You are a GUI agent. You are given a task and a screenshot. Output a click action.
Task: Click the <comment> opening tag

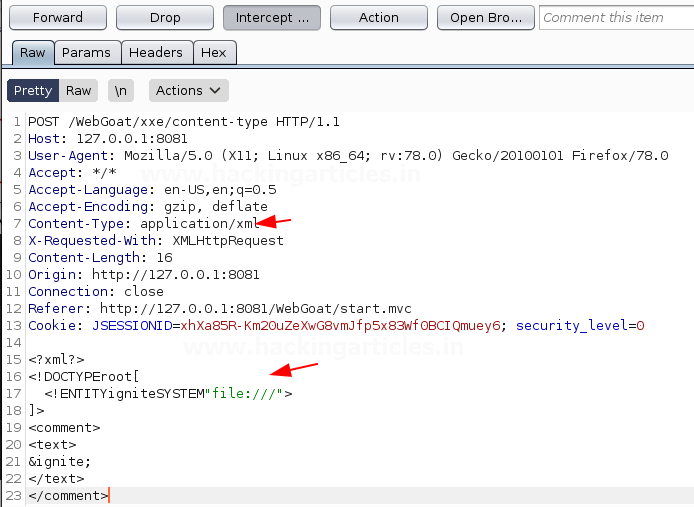click(64, 428)
